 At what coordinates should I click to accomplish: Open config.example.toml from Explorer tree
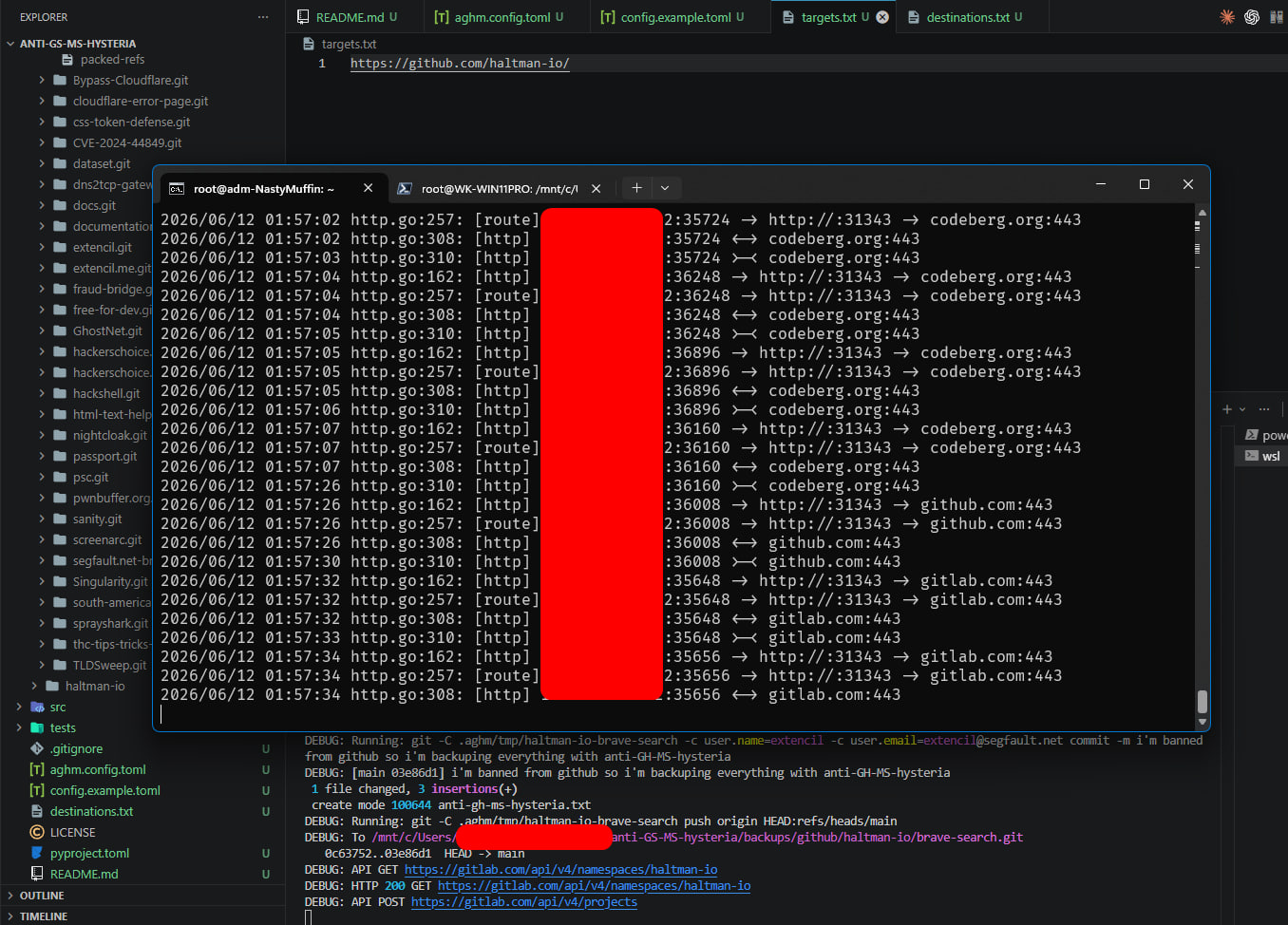tap(105, 790)
